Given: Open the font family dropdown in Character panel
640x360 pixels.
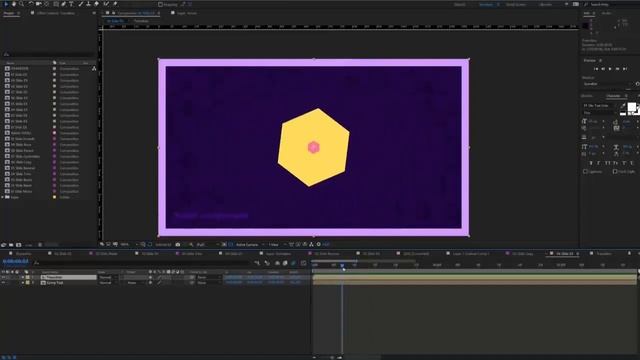Looking at the screenshot, I should tap(600, 106).
